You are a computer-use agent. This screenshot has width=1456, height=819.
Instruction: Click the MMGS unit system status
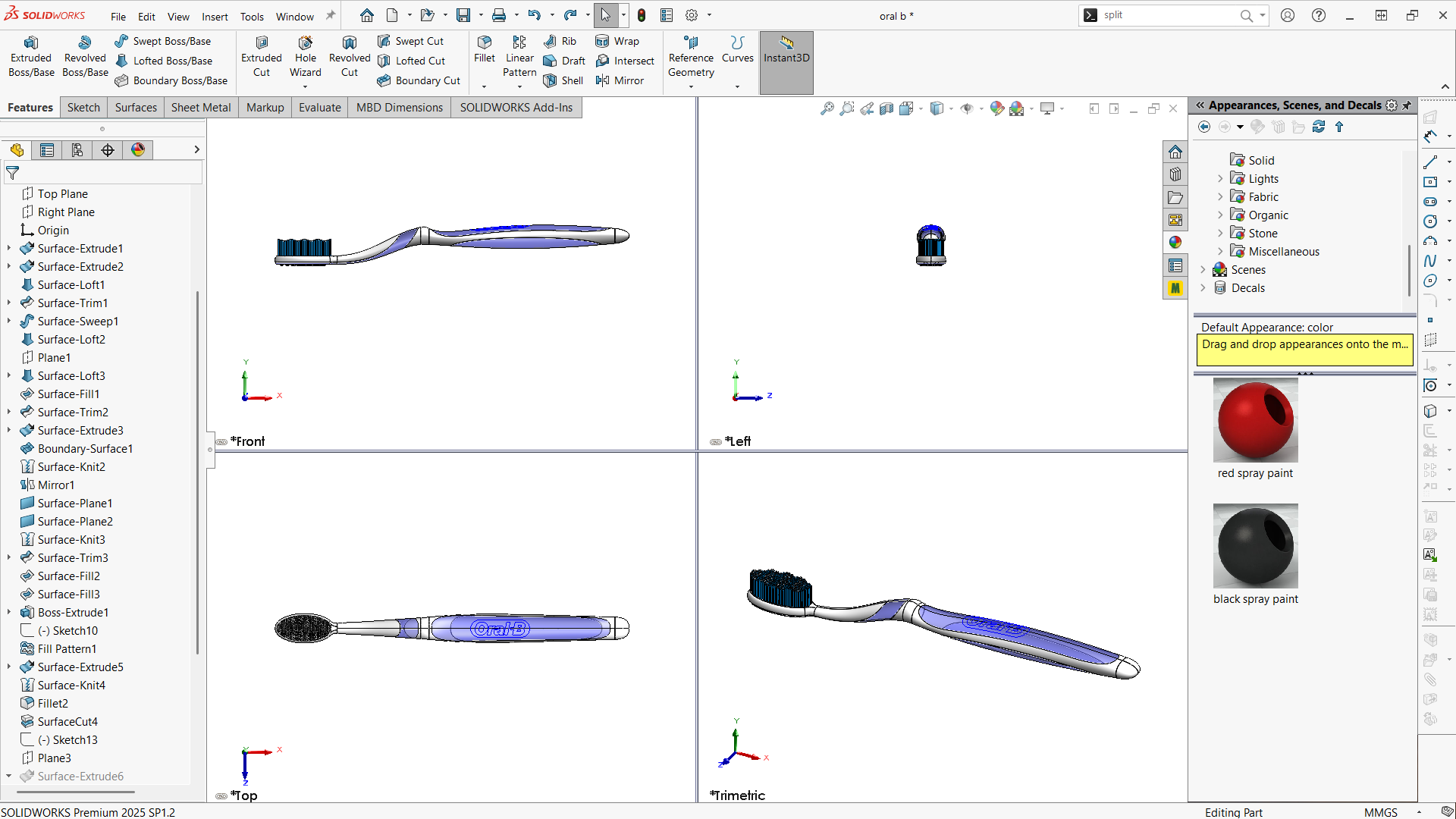click(1380, 812)
